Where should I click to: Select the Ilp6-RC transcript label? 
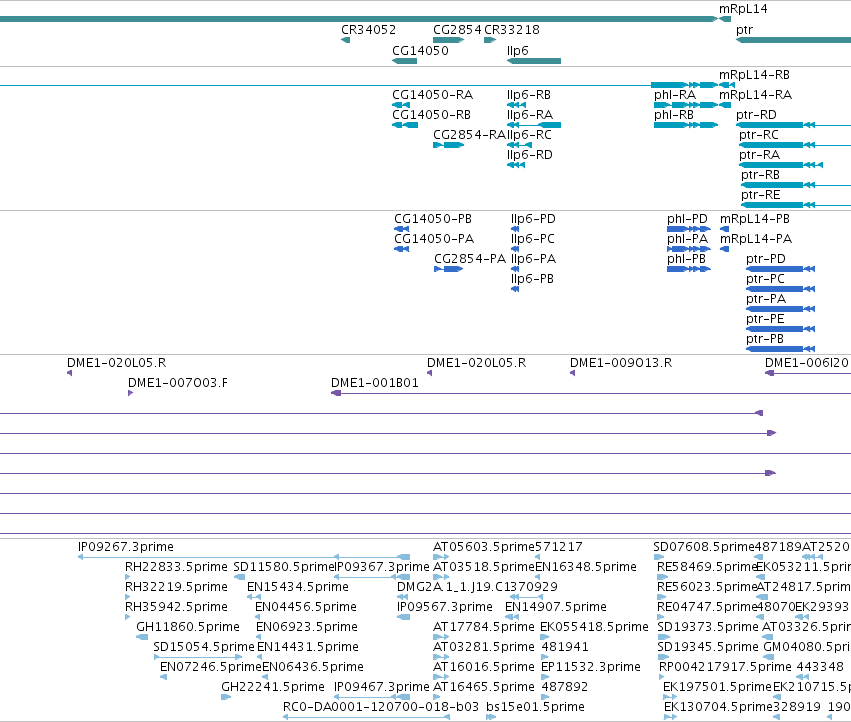[529, 135]
